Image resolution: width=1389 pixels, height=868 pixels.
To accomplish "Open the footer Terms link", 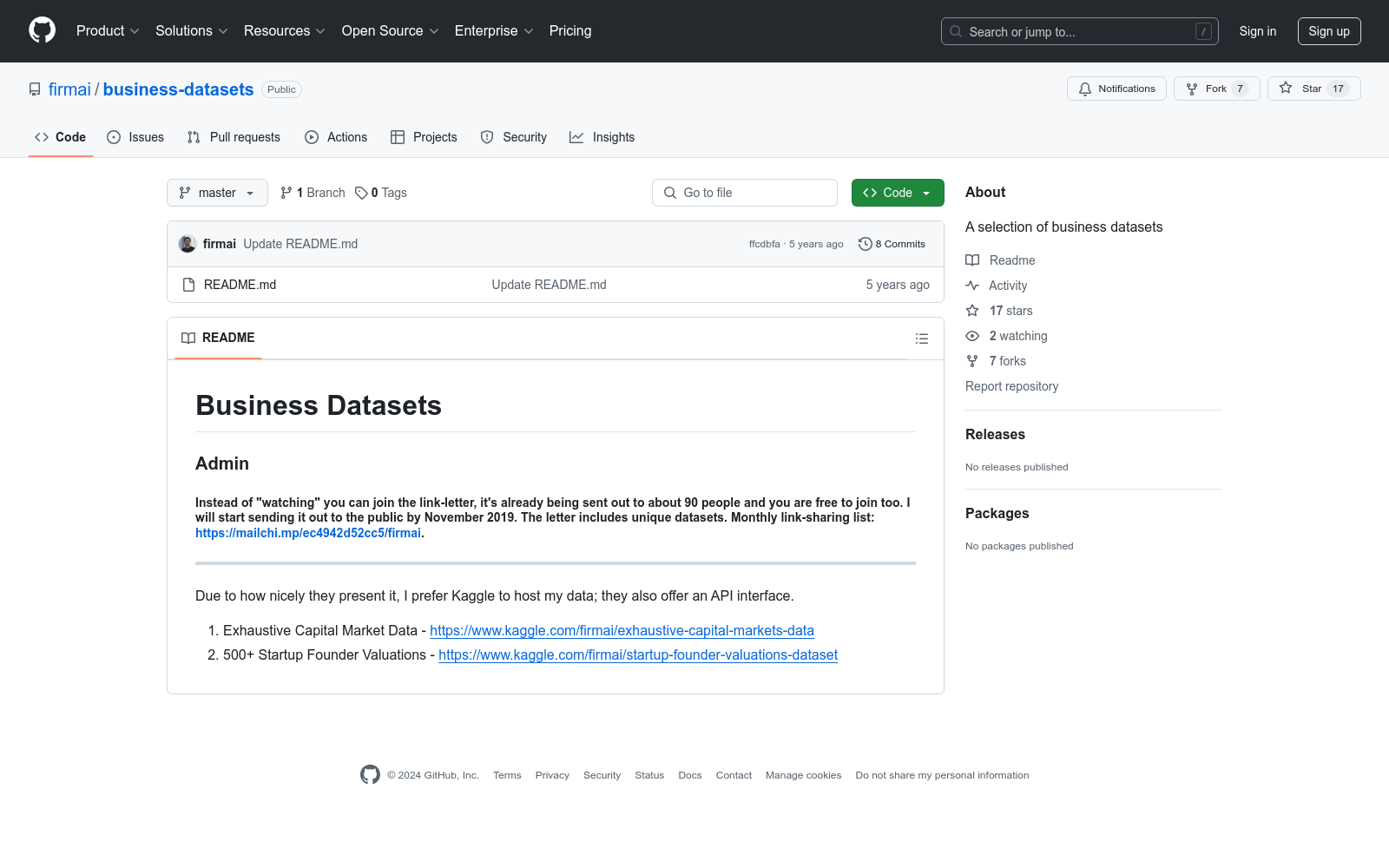I will (507, 775).
